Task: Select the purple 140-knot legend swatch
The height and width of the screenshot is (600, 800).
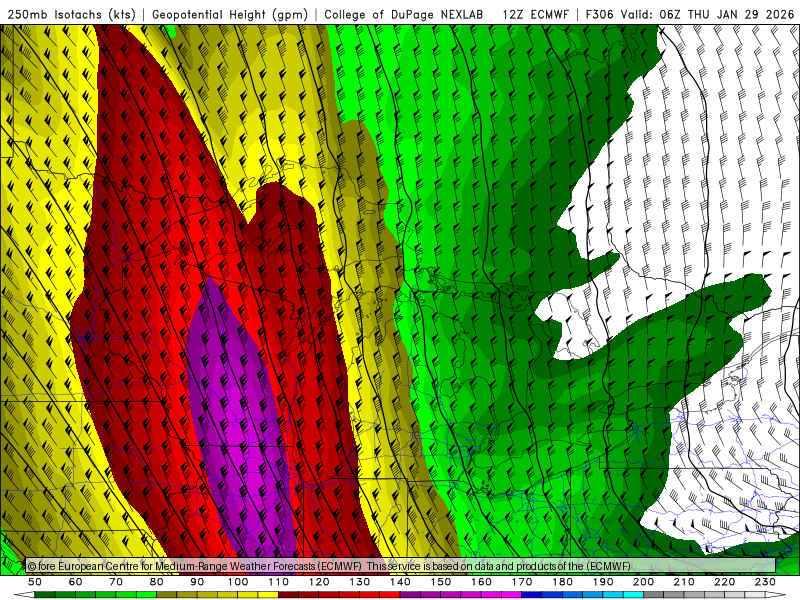Action: [410, 595]
